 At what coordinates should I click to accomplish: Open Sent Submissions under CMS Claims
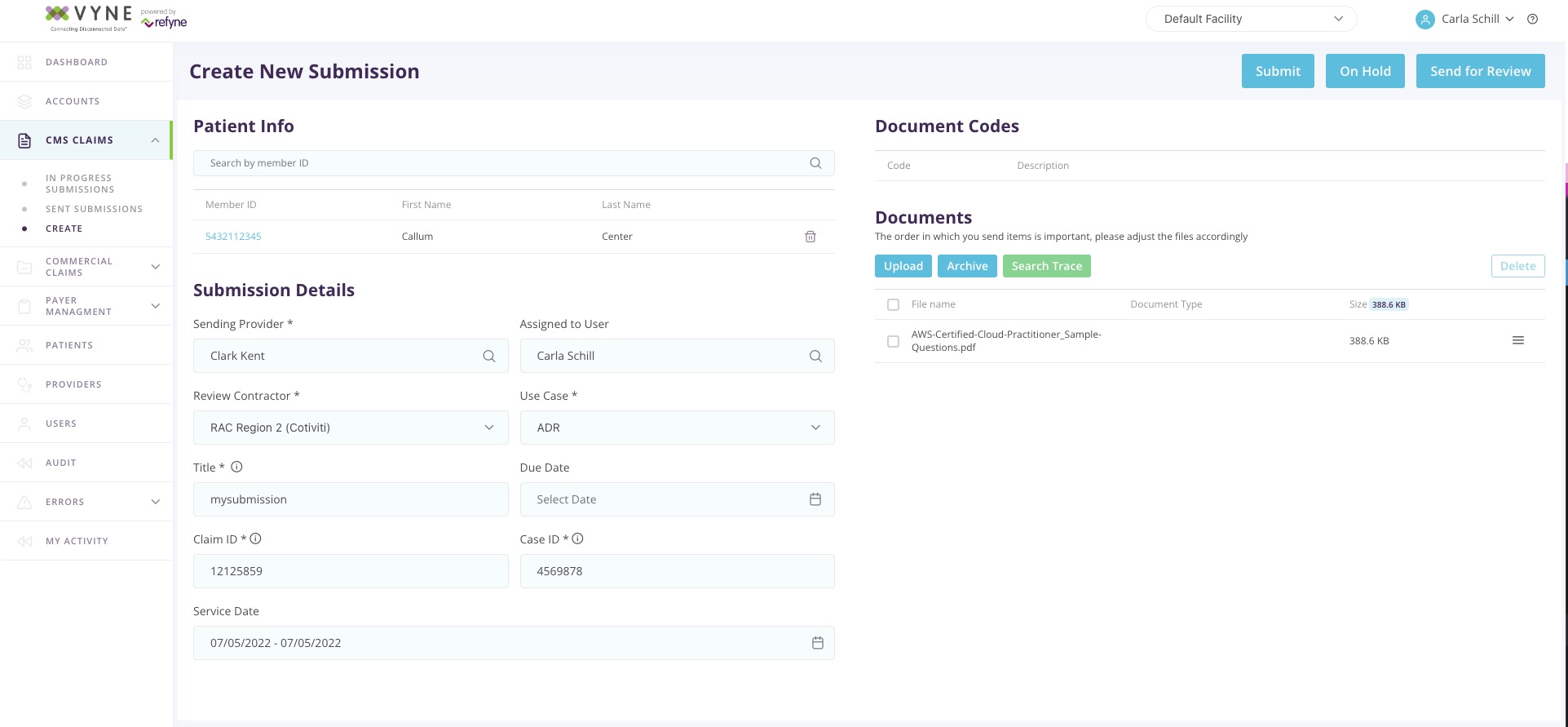tap(94, 209)
